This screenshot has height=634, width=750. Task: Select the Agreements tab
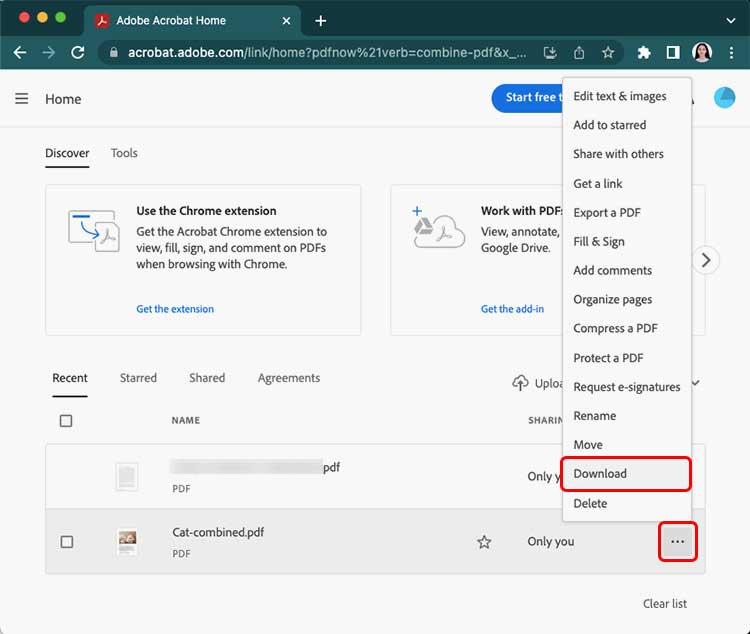tap(289, 378)
